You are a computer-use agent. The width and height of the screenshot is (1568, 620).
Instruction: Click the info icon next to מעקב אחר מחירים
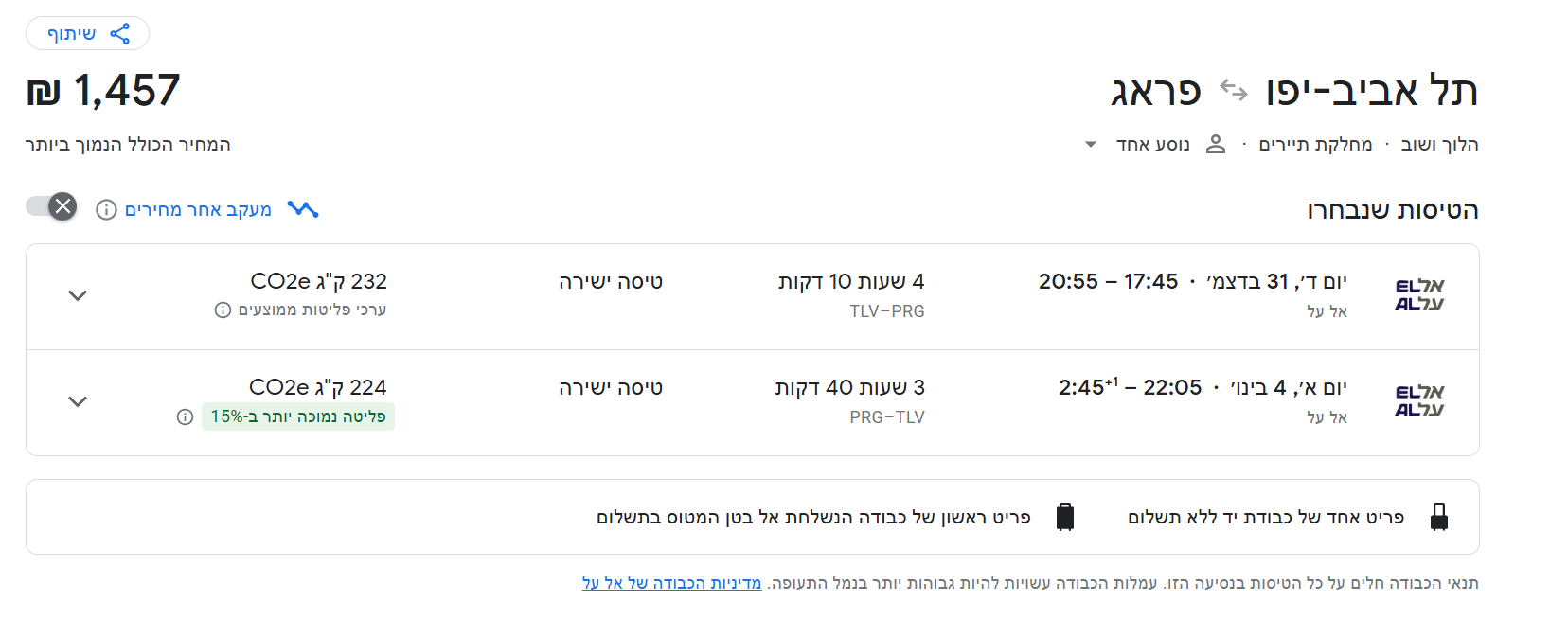click(x=104, y=209)
